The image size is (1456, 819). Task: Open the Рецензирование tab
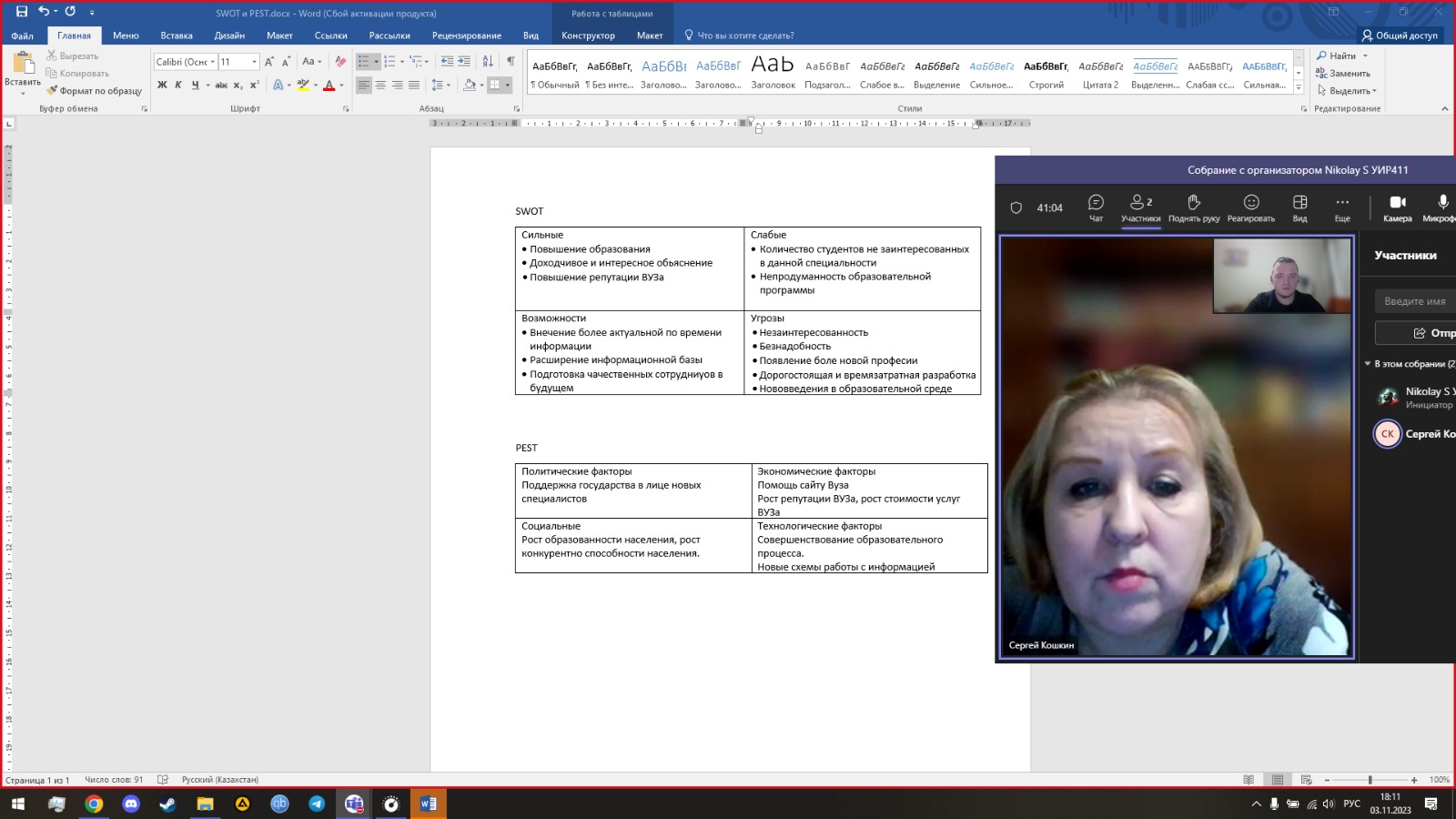(x=466, y=35)
